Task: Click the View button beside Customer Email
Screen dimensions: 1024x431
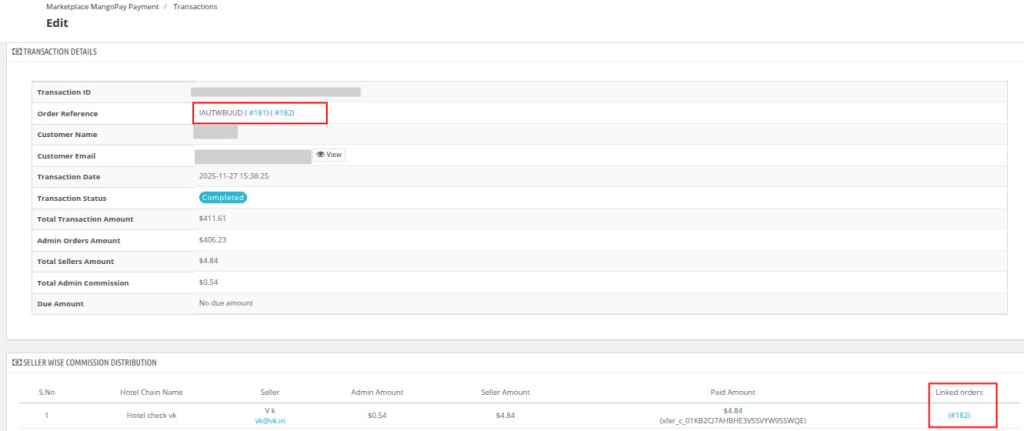Action: click(x=328, y=155)
